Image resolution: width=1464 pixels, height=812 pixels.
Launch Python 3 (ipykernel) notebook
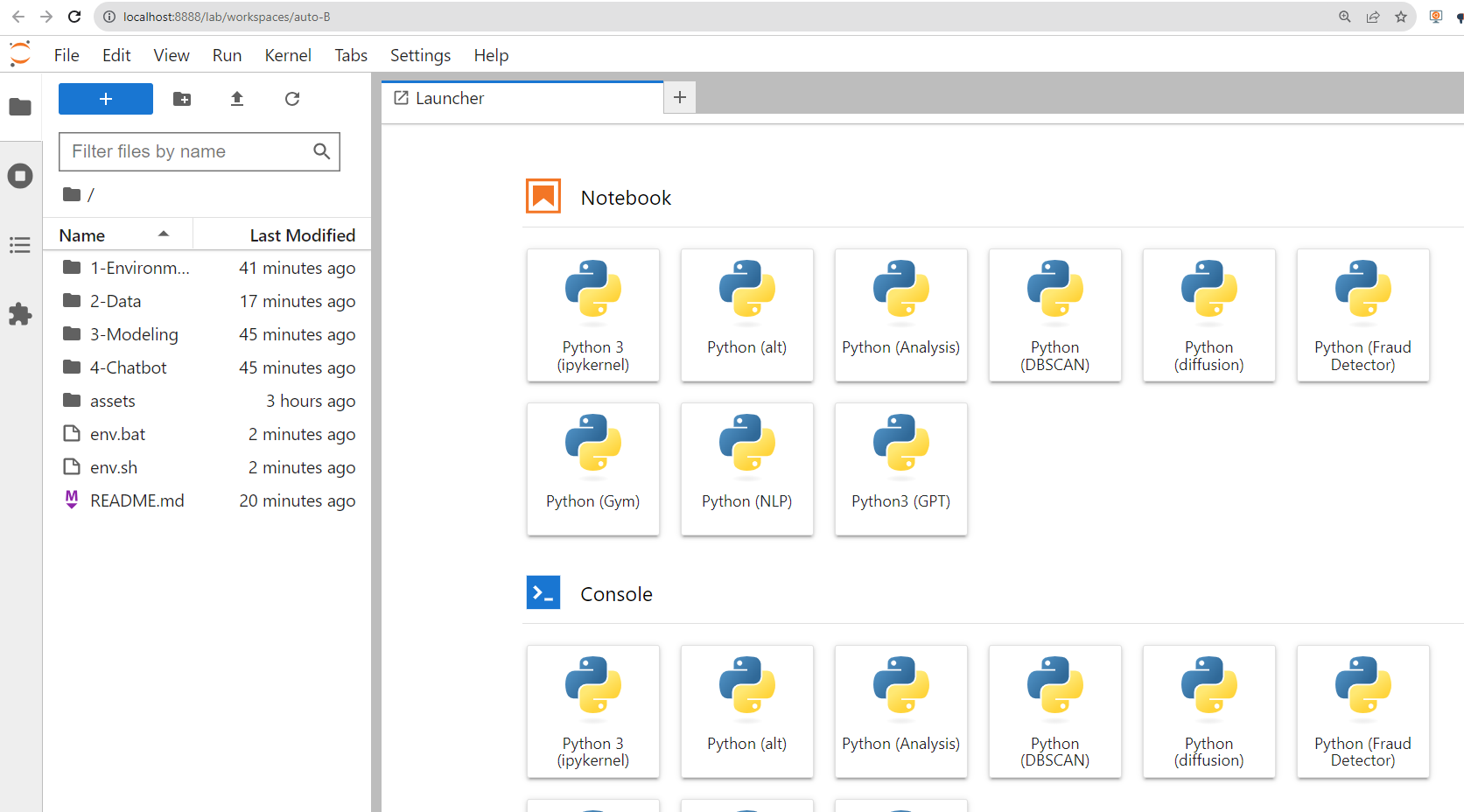coord(593,315)
